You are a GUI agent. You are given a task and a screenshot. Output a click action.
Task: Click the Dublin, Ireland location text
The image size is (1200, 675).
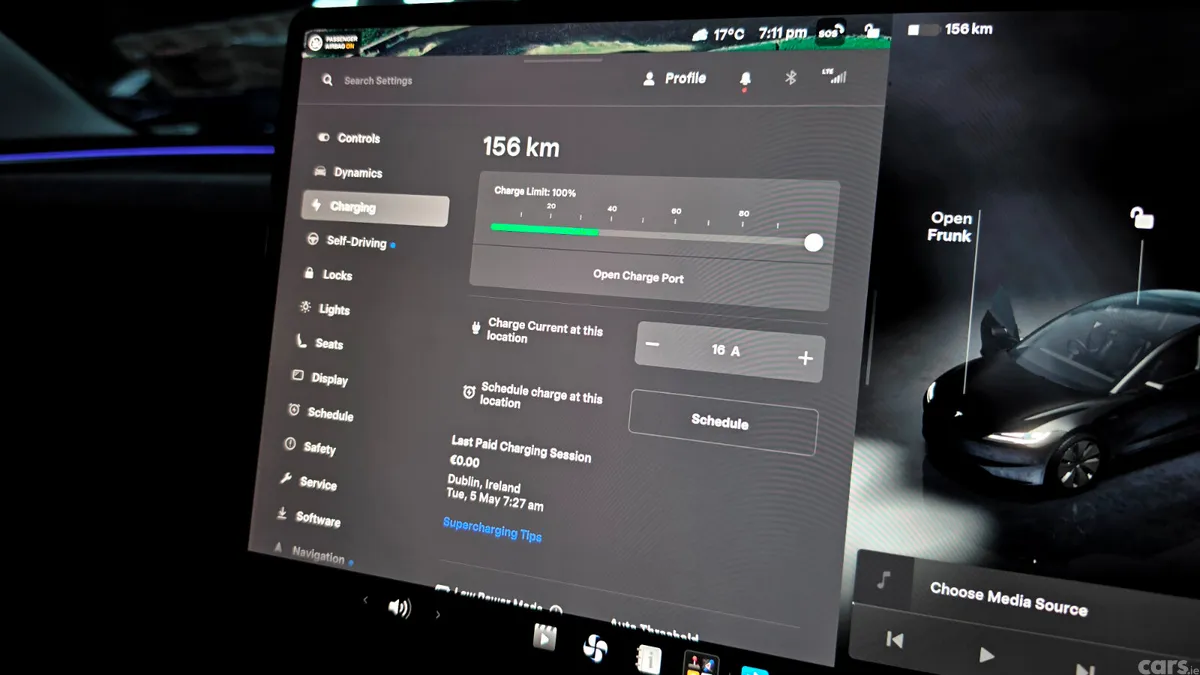click(x=484, y=485)
